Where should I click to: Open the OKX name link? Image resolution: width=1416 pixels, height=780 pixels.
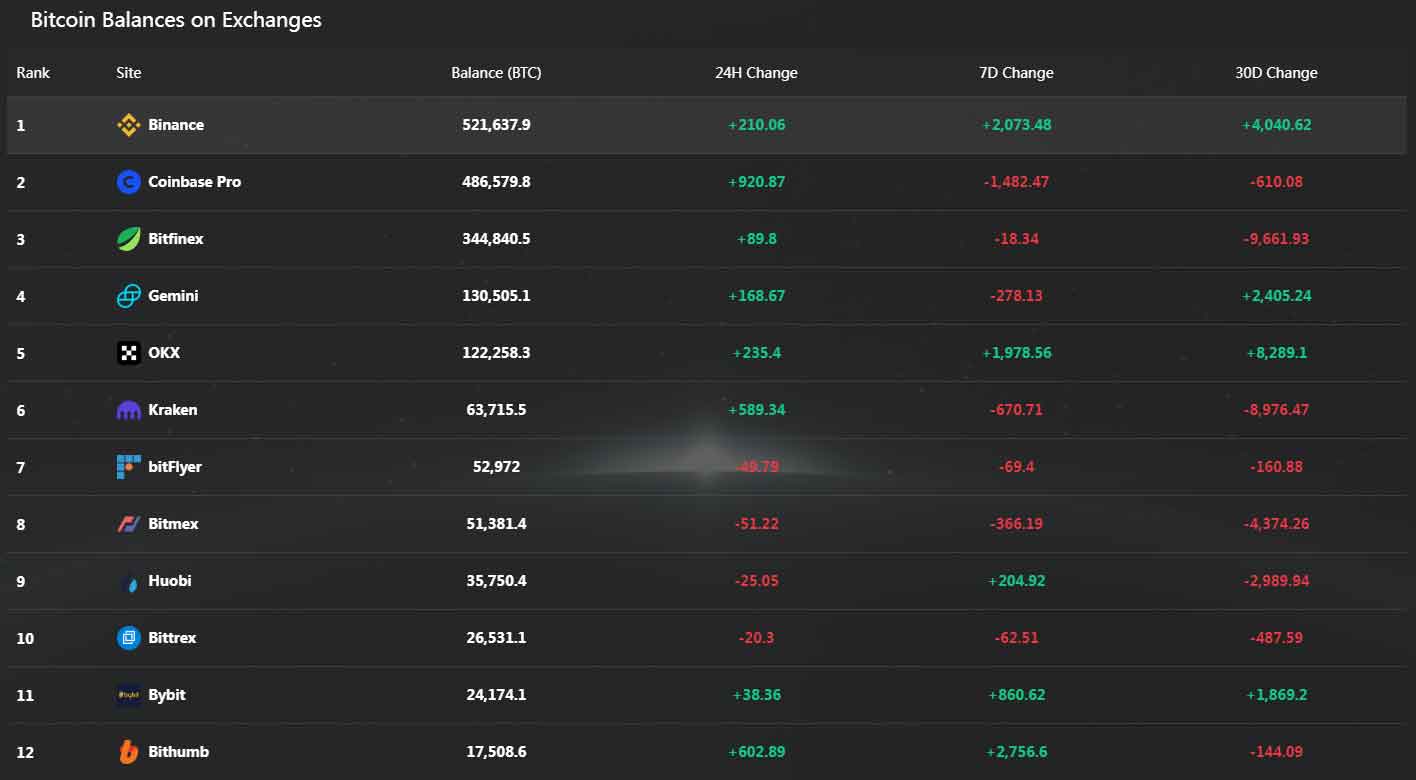164,353
